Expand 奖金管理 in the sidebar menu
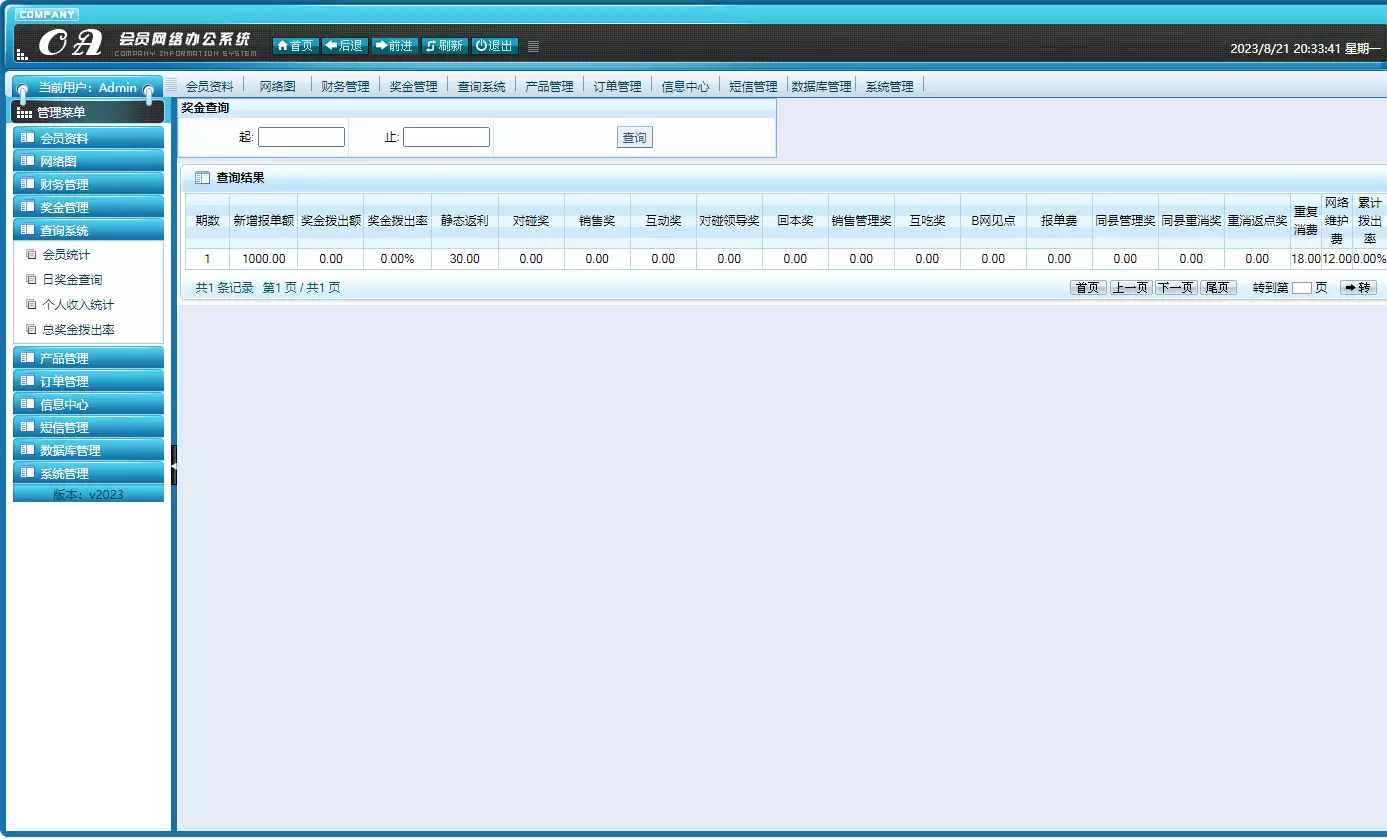1387x839 pixels. pos(88,207)
